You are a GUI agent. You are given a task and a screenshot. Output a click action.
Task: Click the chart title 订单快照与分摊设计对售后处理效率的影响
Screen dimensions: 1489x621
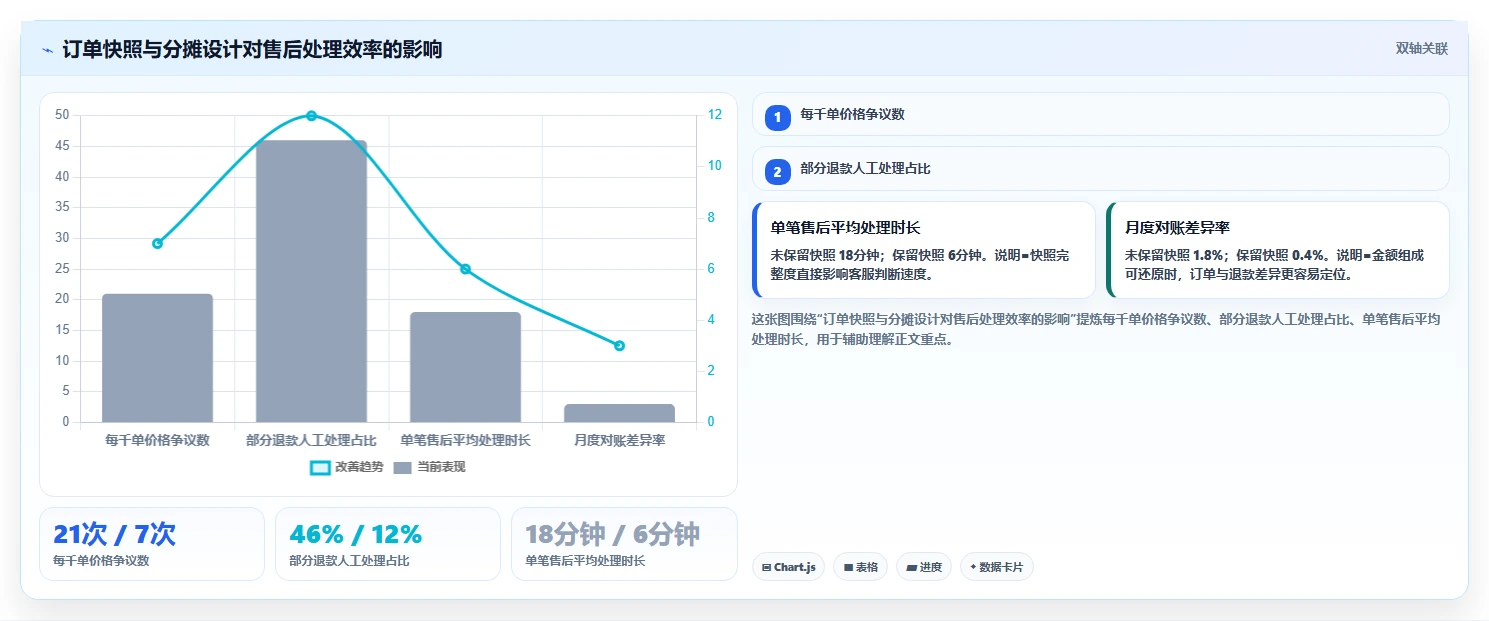click(252, 50)
